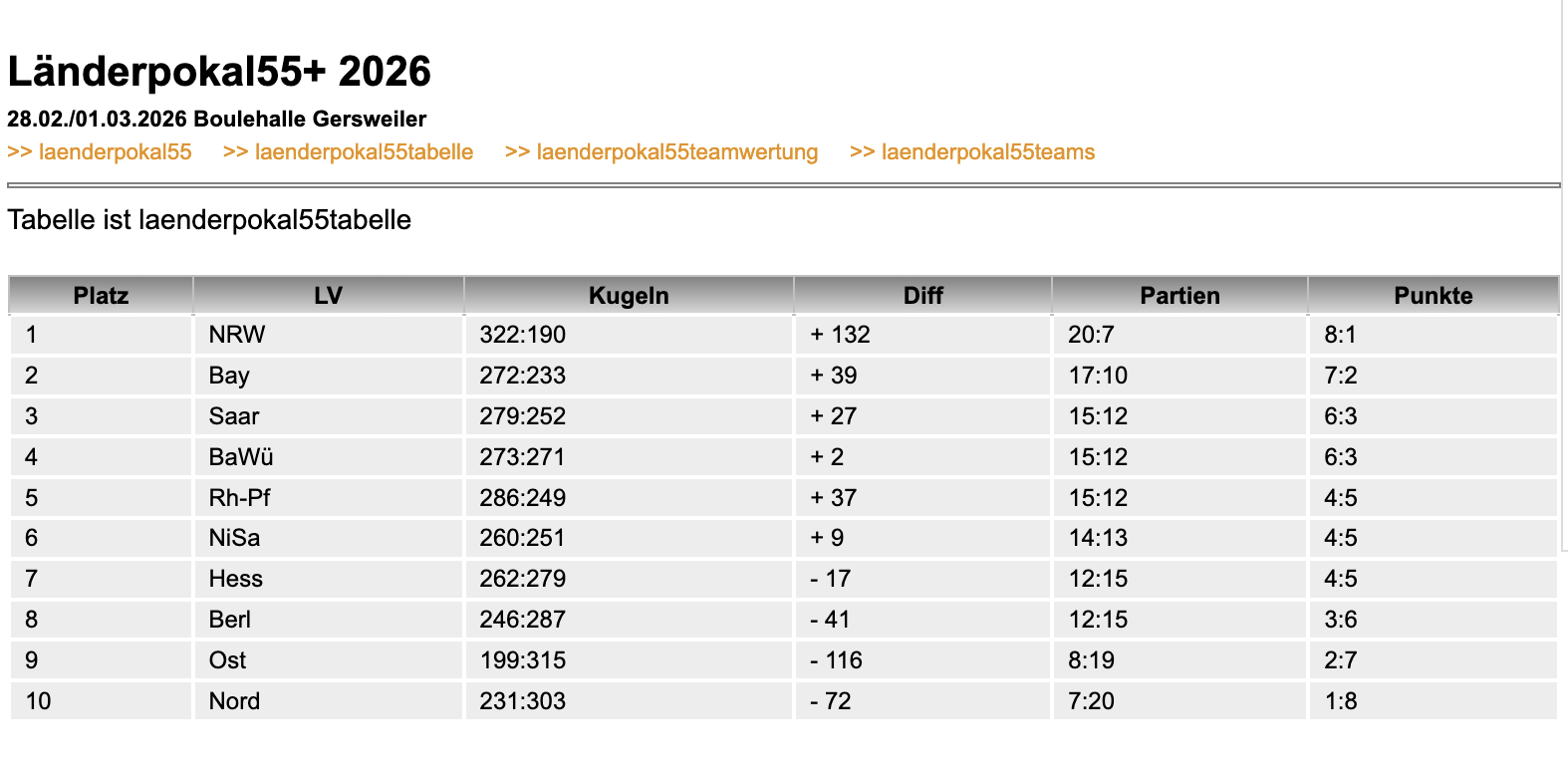Click the BaWü cell in row 4
The image size is (1568, 771).
point(241,456)
